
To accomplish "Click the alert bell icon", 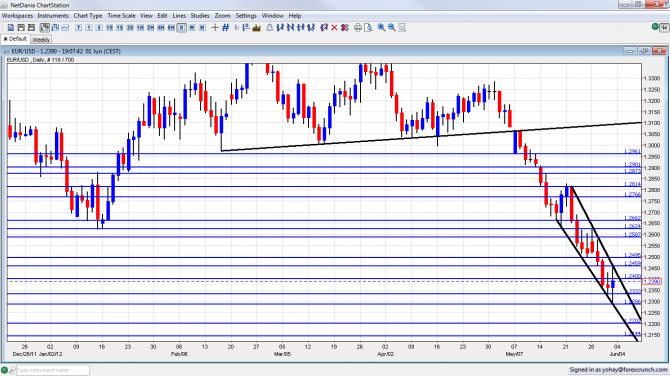I will coord(270,27).
